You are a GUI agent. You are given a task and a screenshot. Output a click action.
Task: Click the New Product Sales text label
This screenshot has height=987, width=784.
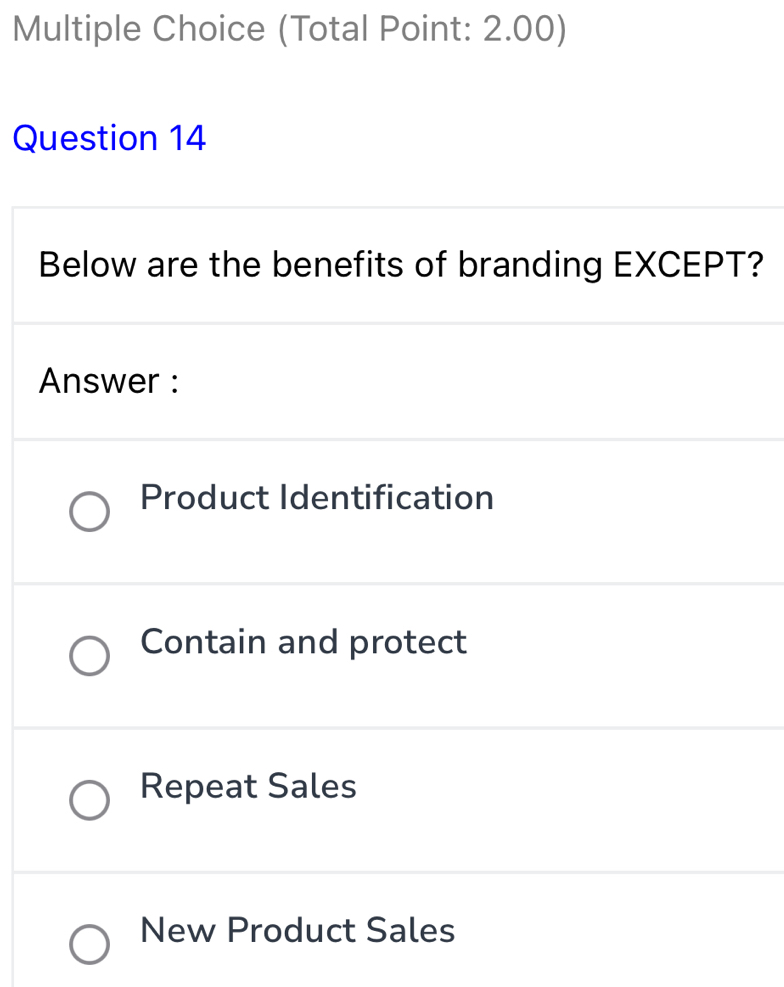coord(296,930)
